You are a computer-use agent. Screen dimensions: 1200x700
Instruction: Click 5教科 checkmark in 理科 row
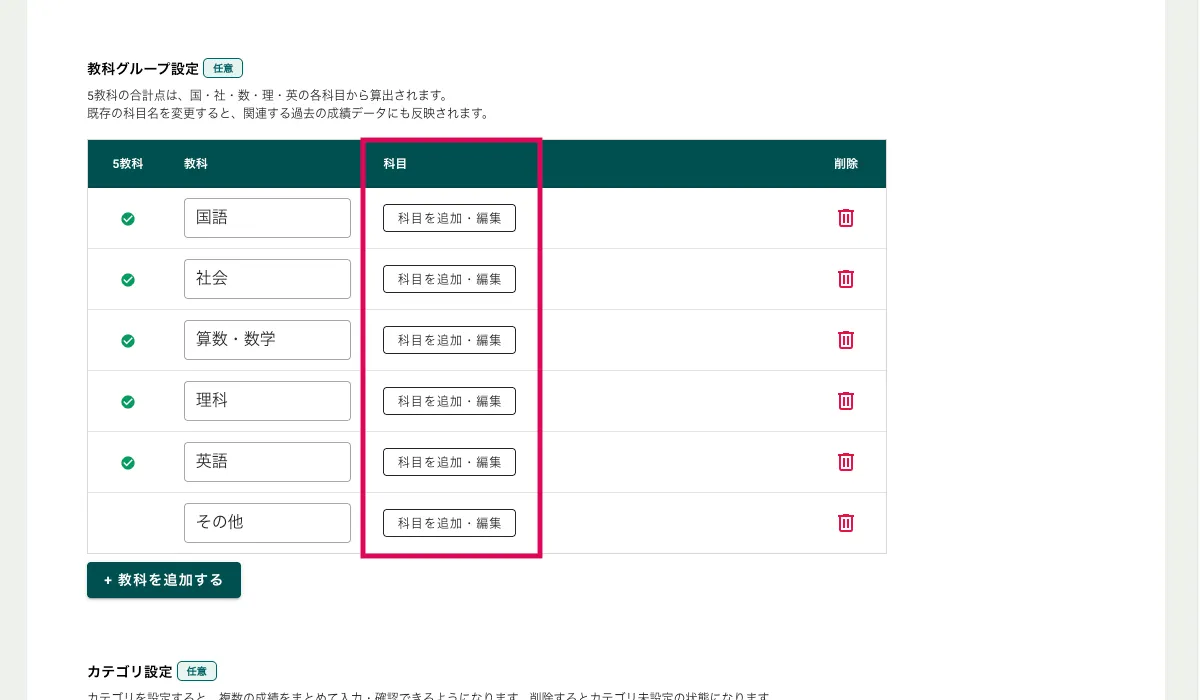[x=128, y=402]
